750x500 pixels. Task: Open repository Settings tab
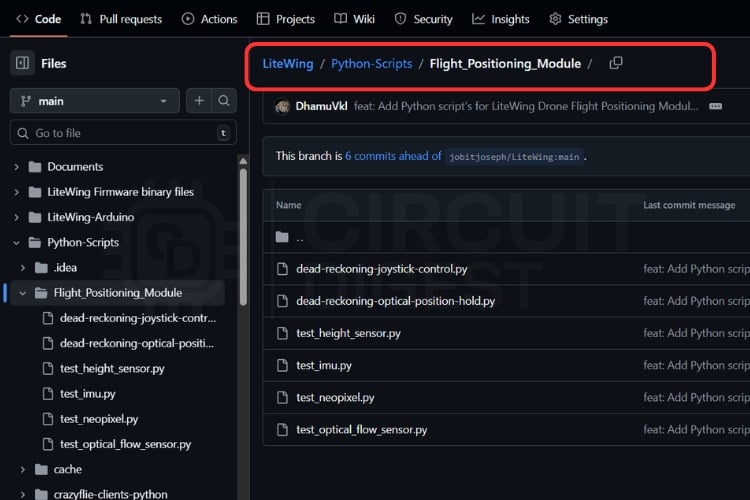pos(578,19)
